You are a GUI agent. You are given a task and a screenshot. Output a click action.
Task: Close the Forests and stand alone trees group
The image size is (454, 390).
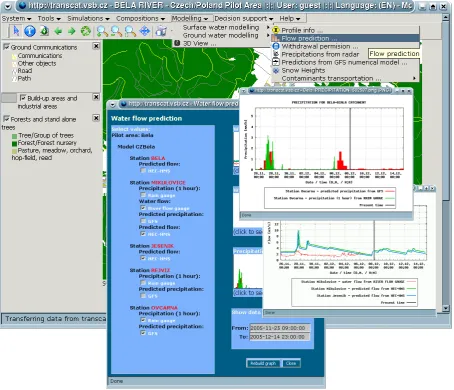coord(96,118)
